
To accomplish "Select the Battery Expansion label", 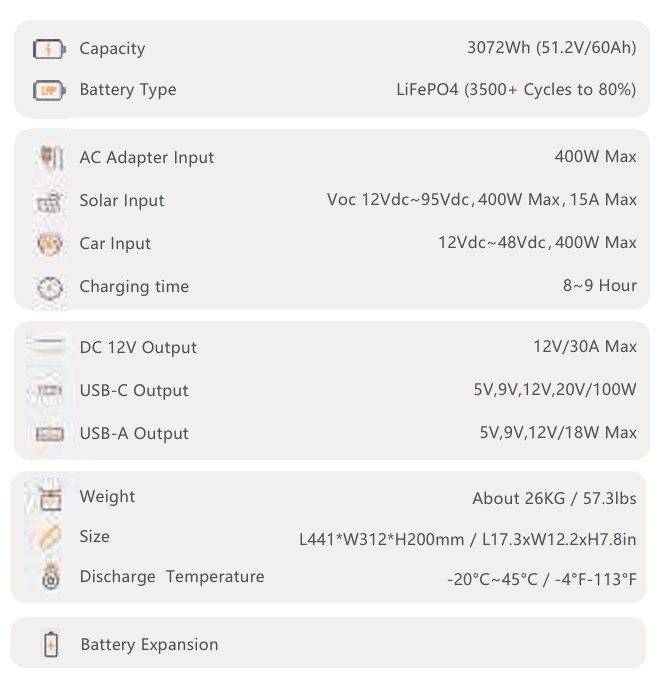I will pos(149,645).
